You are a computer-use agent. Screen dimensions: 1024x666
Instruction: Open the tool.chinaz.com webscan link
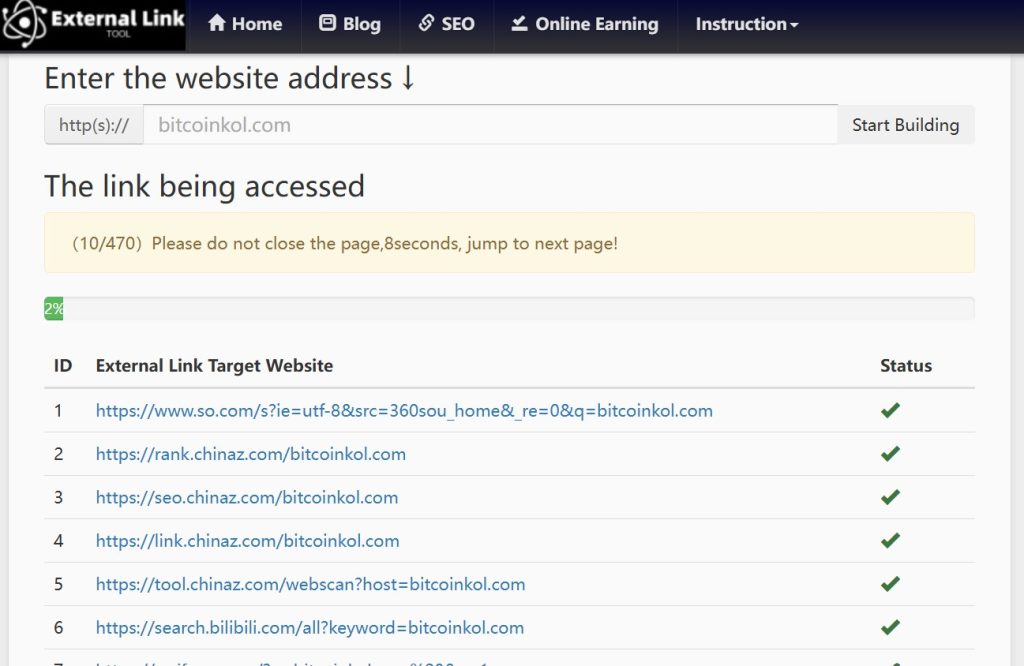click(x=310, y=584)
